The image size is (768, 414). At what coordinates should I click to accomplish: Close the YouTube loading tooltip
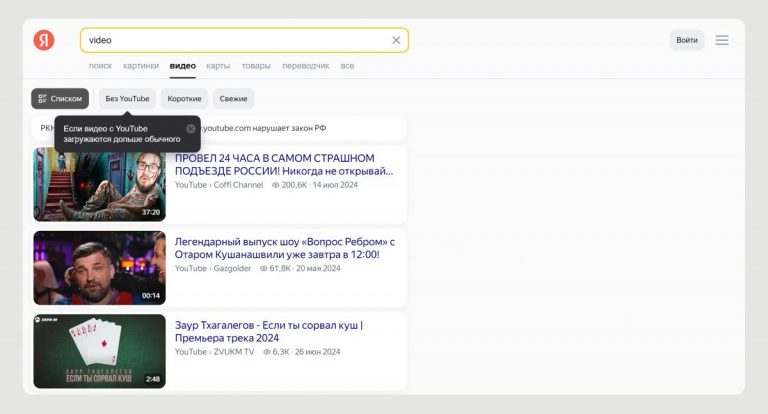point(191,128)
